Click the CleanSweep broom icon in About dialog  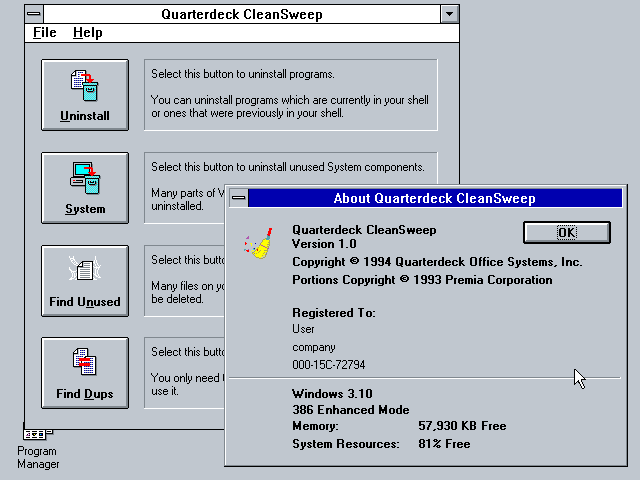259,243
